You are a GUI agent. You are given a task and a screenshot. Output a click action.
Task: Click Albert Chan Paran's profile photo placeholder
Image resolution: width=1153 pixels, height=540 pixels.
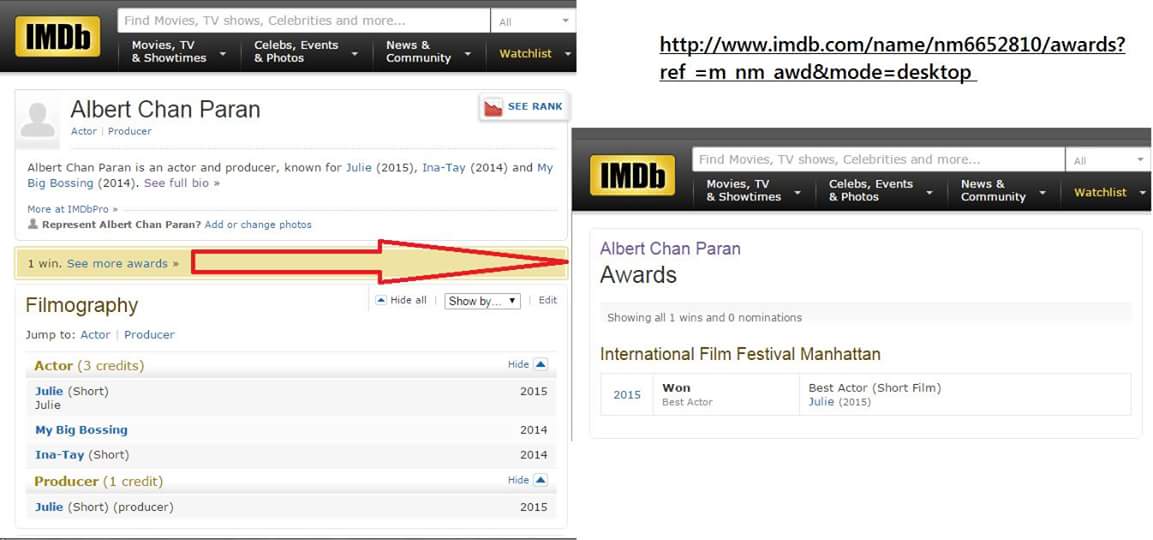pos(38,121)
